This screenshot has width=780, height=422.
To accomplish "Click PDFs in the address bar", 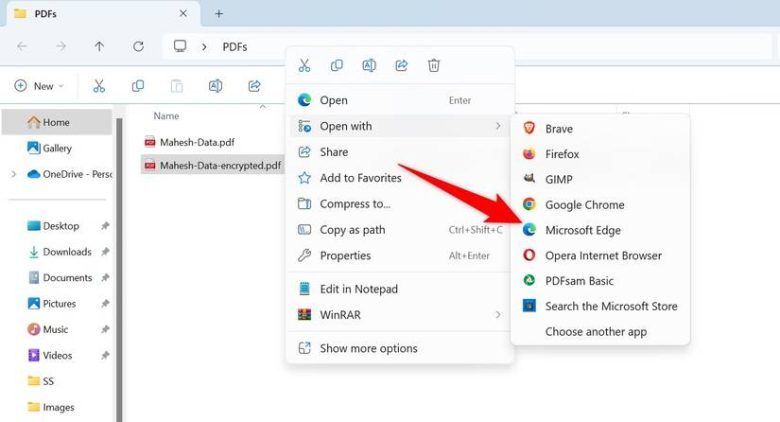I will pyautogui.click(x=235, y=47).
